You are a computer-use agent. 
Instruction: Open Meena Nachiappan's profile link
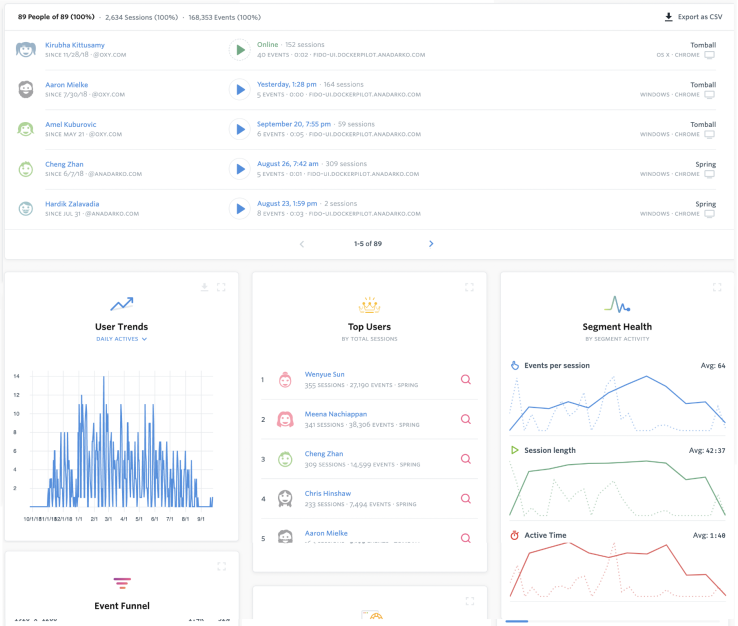pos(336,414)
